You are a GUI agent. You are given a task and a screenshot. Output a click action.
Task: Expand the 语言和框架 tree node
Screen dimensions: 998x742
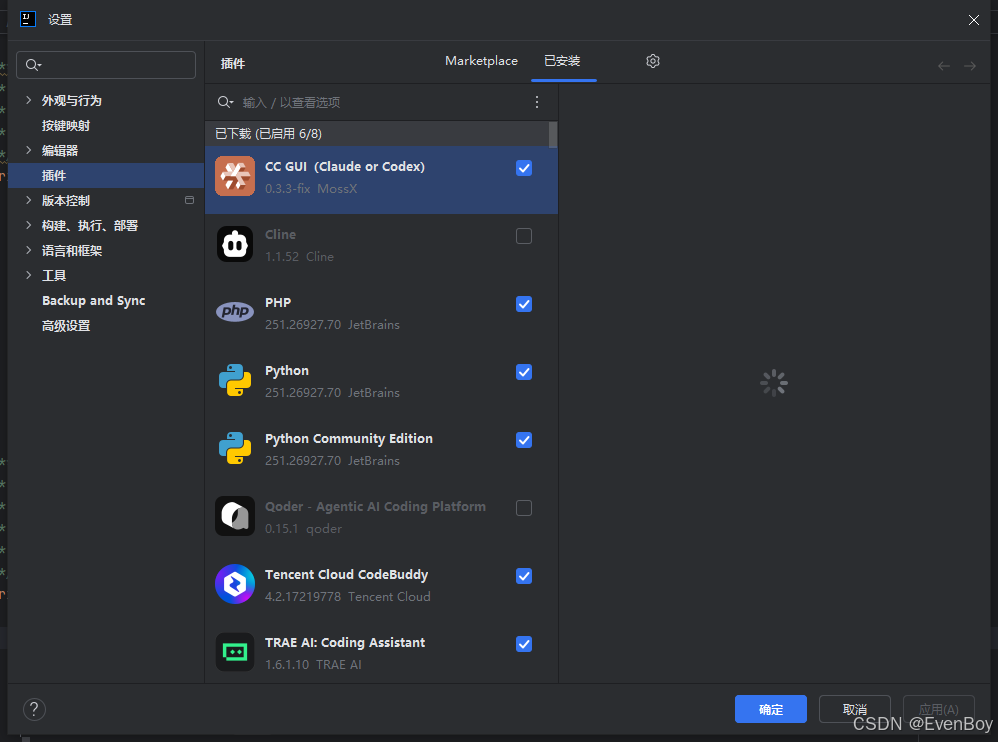point(29,250)
